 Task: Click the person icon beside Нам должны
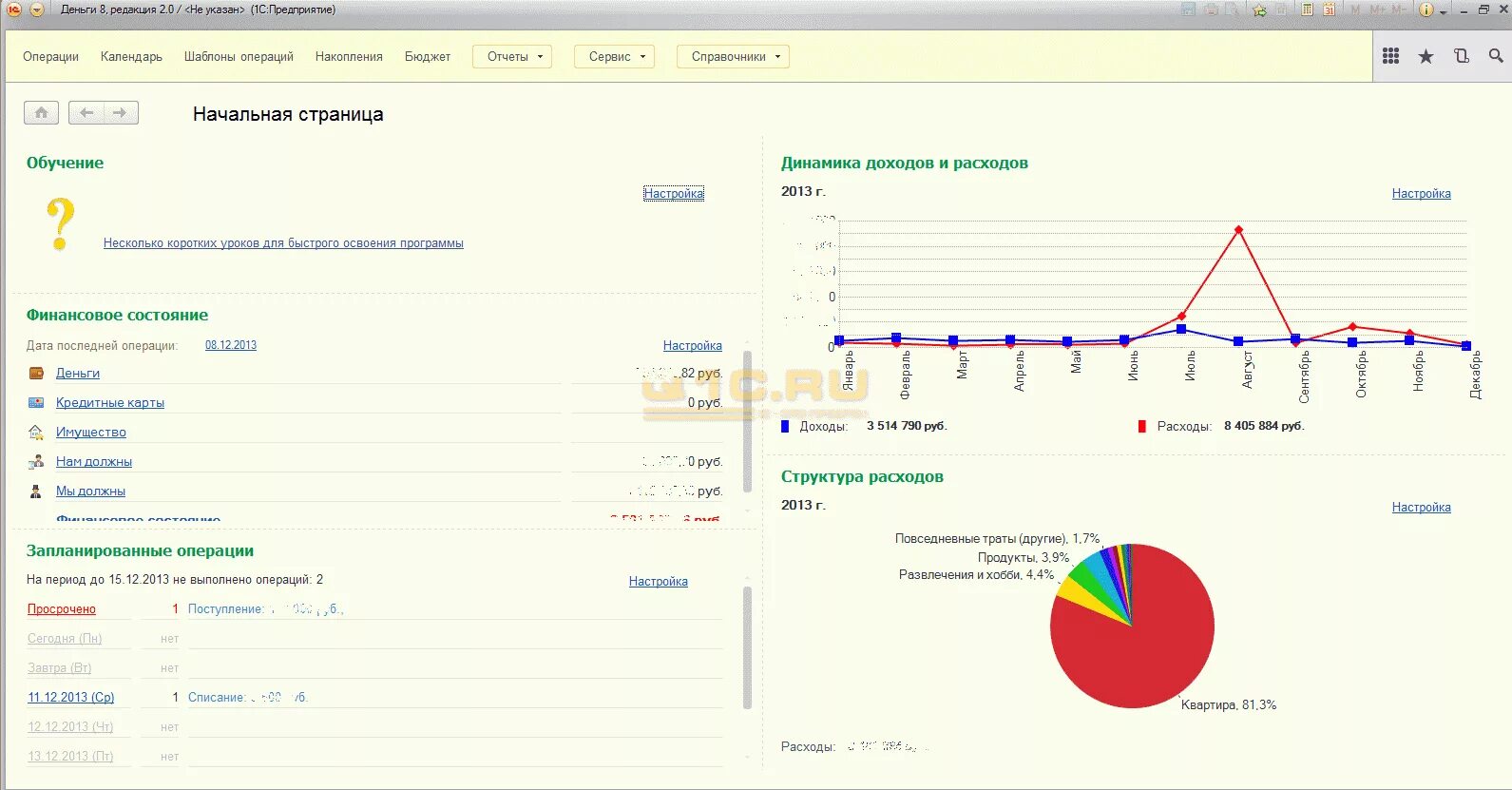tap(36, 461)
